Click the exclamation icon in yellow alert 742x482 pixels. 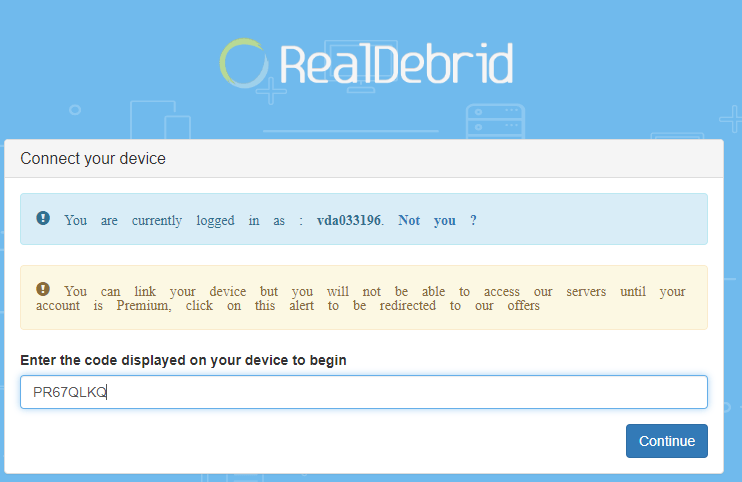tap(43, 289)
